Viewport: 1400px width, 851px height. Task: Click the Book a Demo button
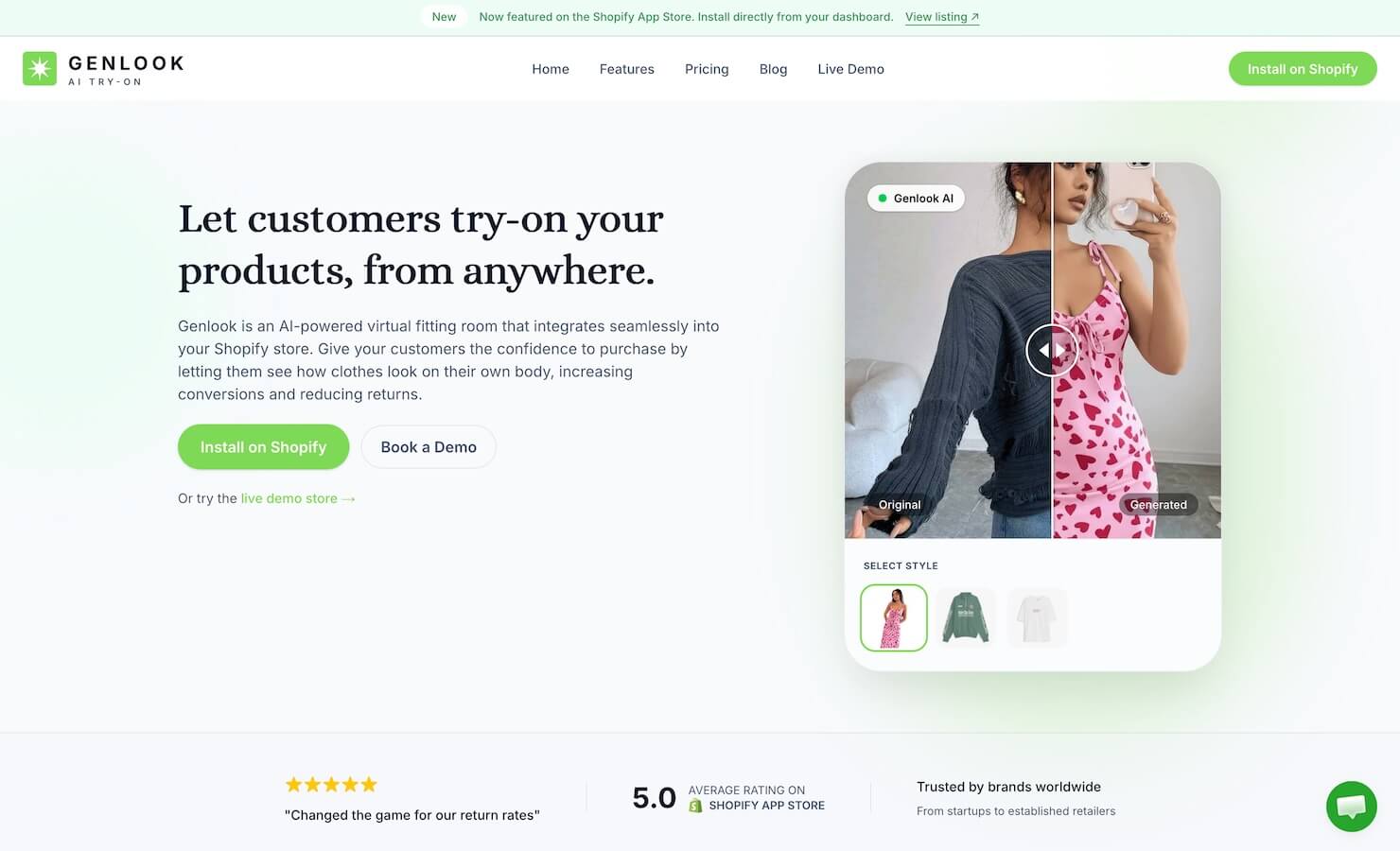[x=429, y=447]
